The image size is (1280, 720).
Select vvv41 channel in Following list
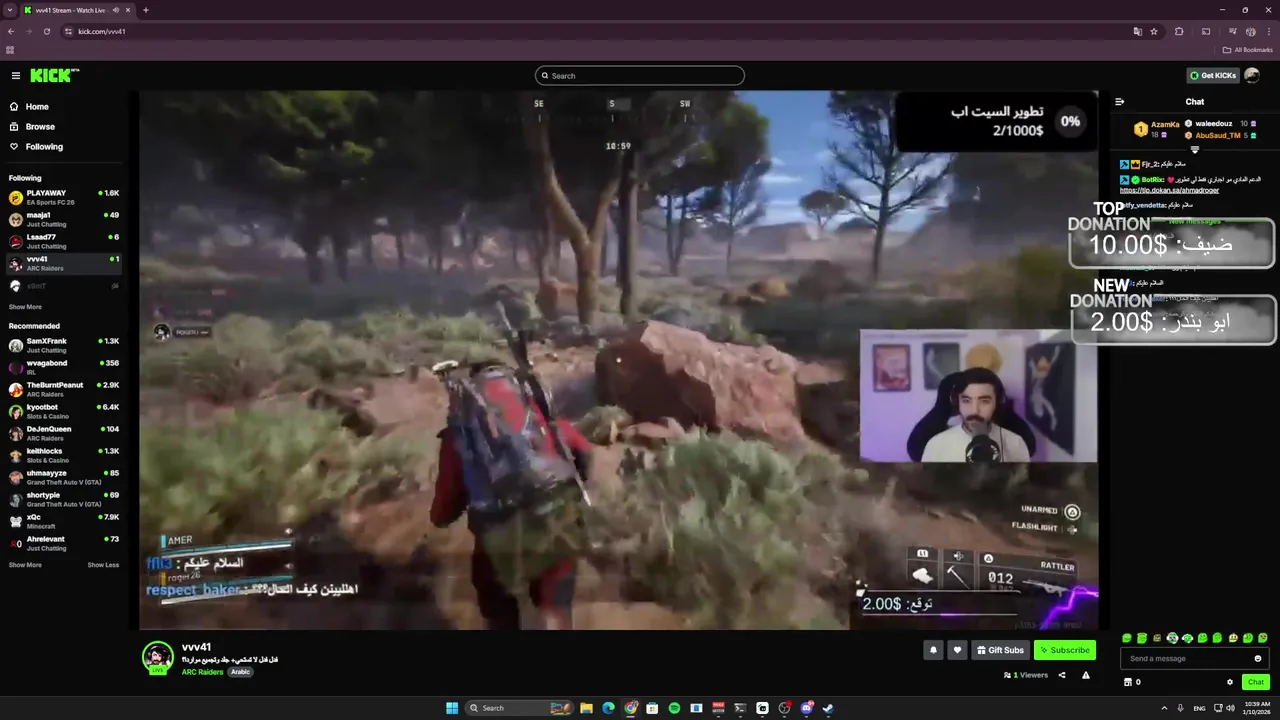click(x=64, y=263)
